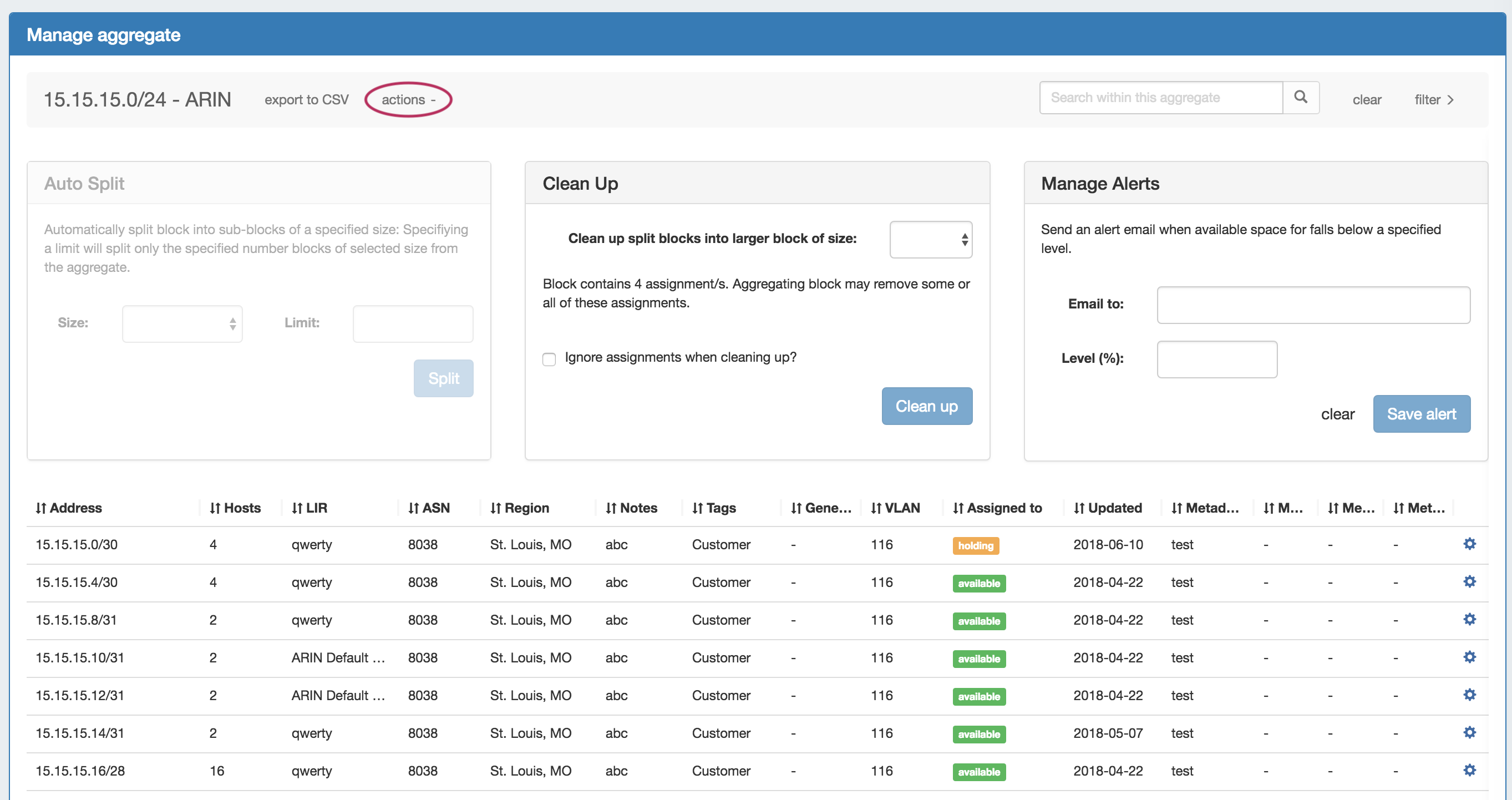Click the Email to input field
The width and height of the screenshot is (1512, 800).
1313,305
